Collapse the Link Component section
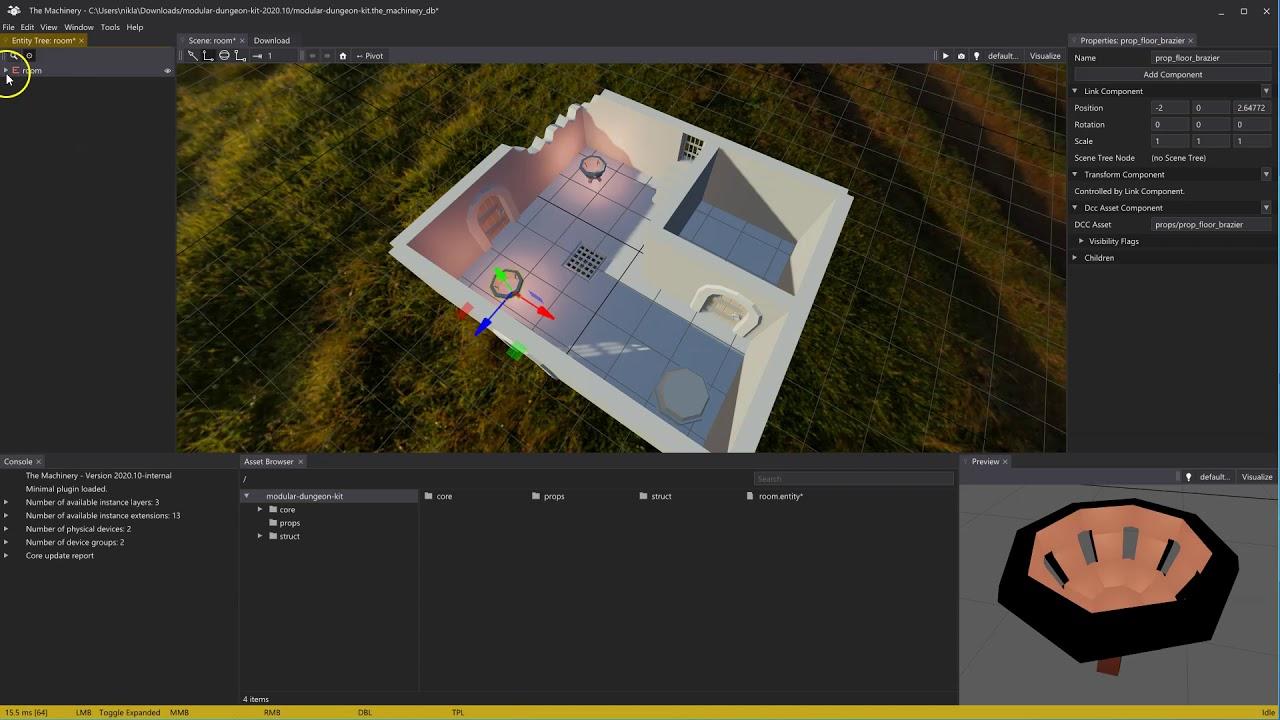 (1076, 91)
